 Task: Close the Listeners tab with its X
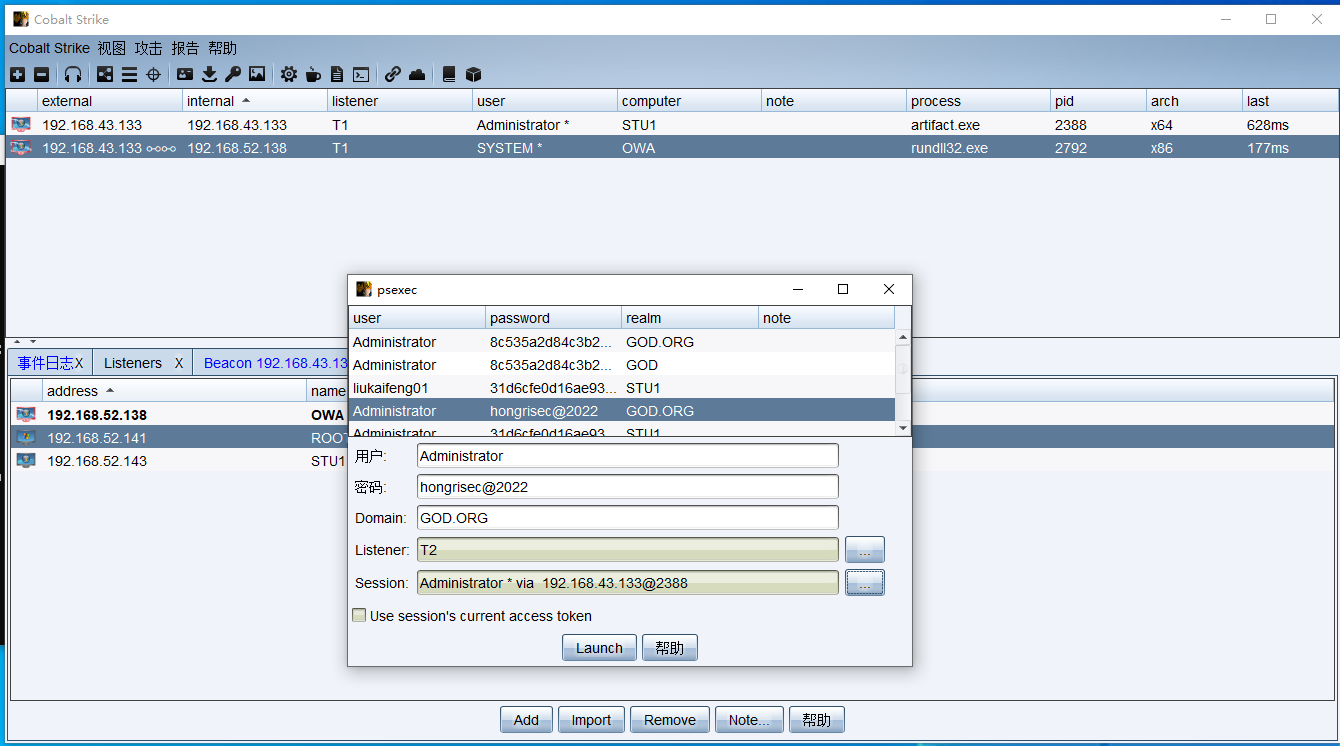pyautogui.click(x=179, y=363)
